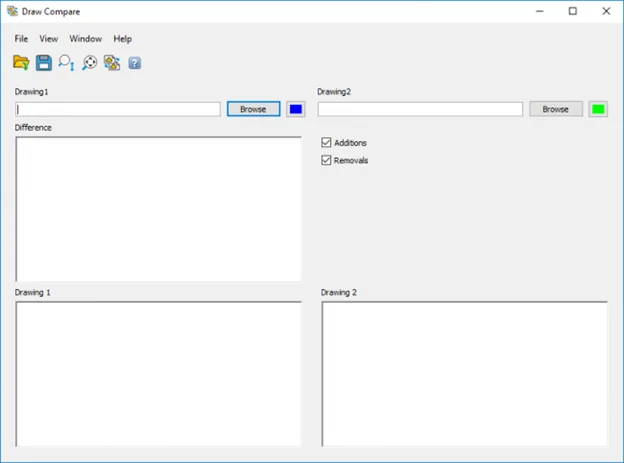Select the zoom magnifier tool icon

pyautogui.click(x=67, y=63)
